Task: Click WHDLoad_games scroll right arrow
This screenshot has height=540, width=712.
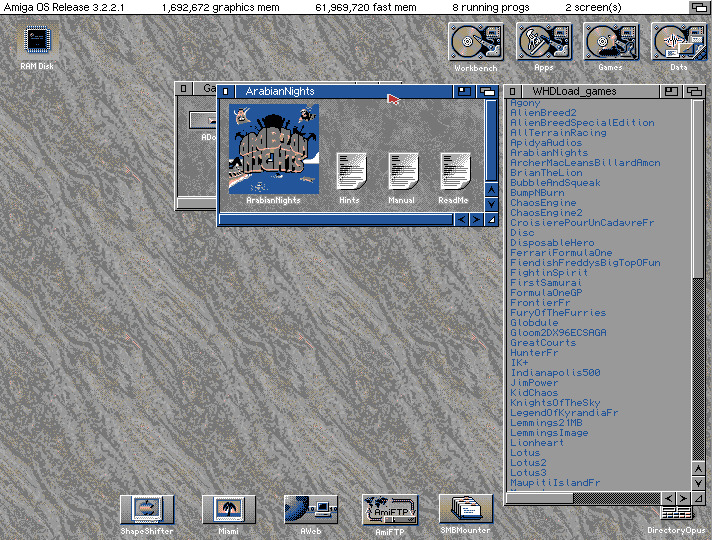Action: [683, 498]
